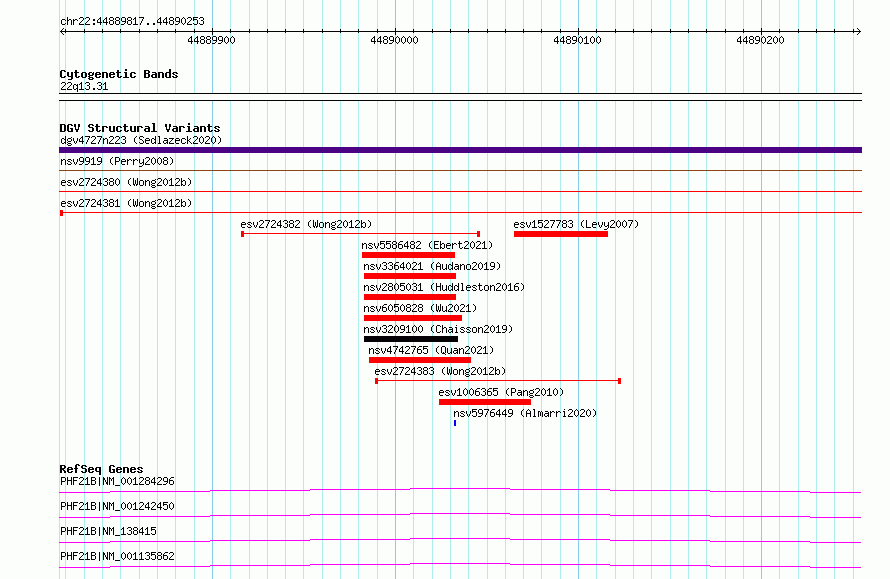Select the small blue nsv5976449 marker
The width and height of the screenshot is (890, 579).
click(x=455, y=423)
